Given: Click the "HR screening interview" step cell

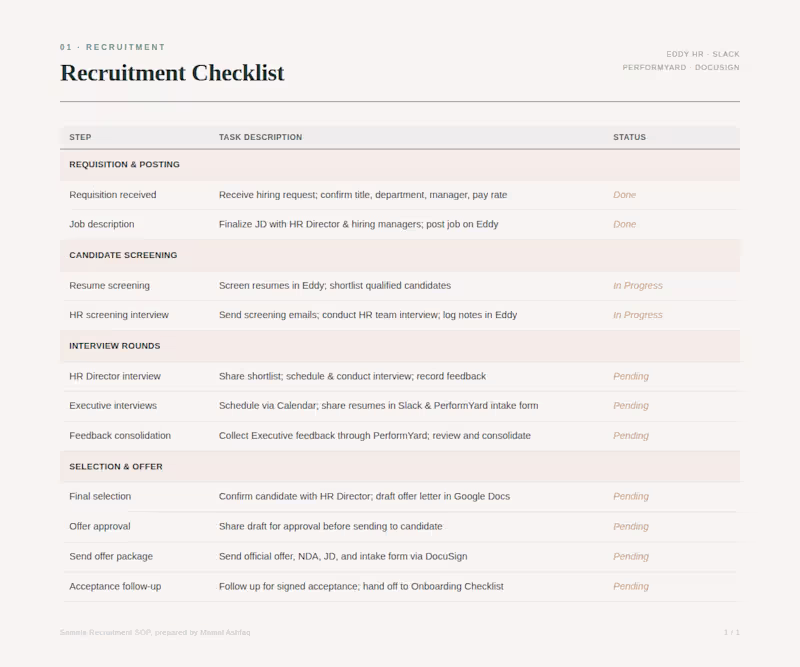Looking at the screenshot, I should point(119,315).
